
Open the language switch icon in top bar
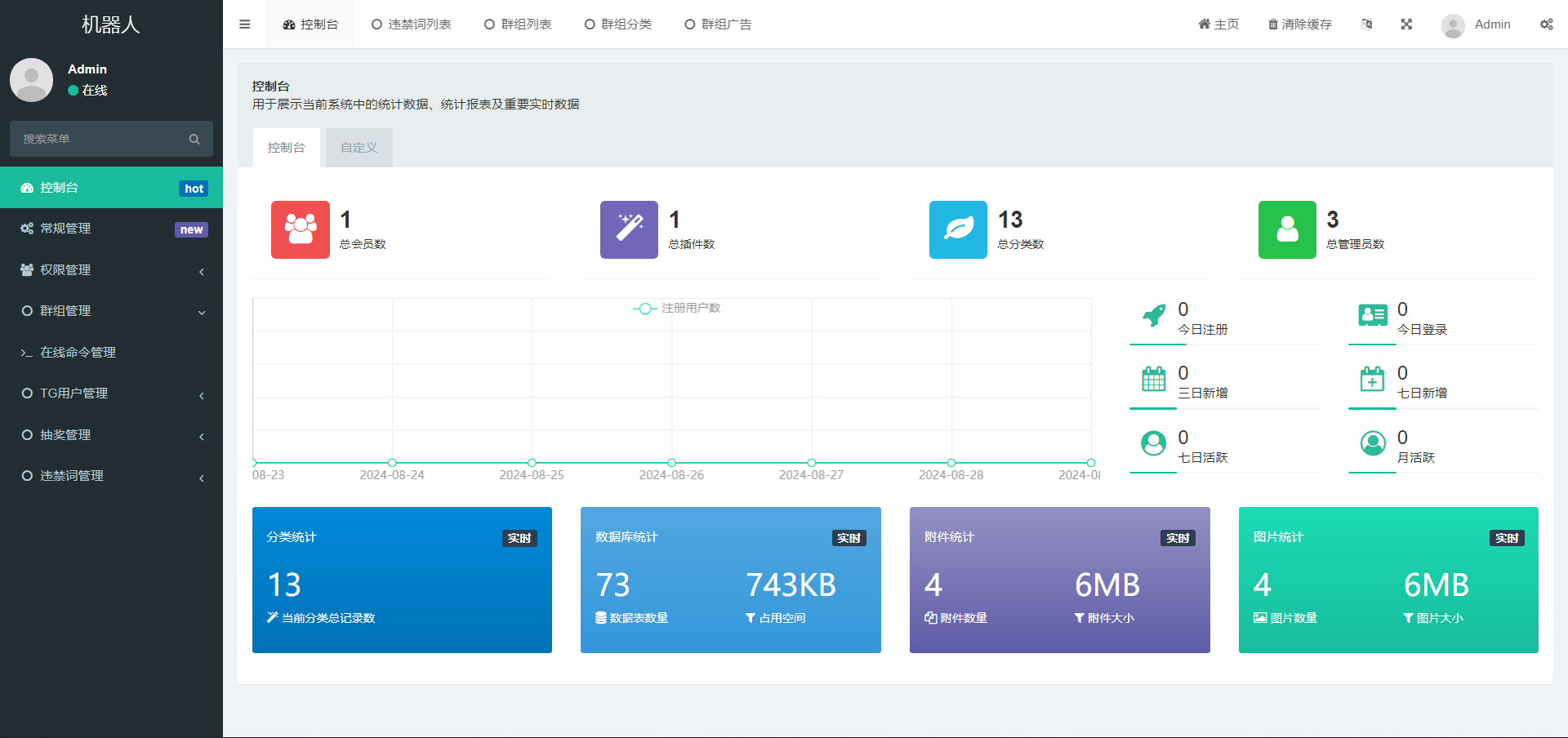(x=1367, y=24)
